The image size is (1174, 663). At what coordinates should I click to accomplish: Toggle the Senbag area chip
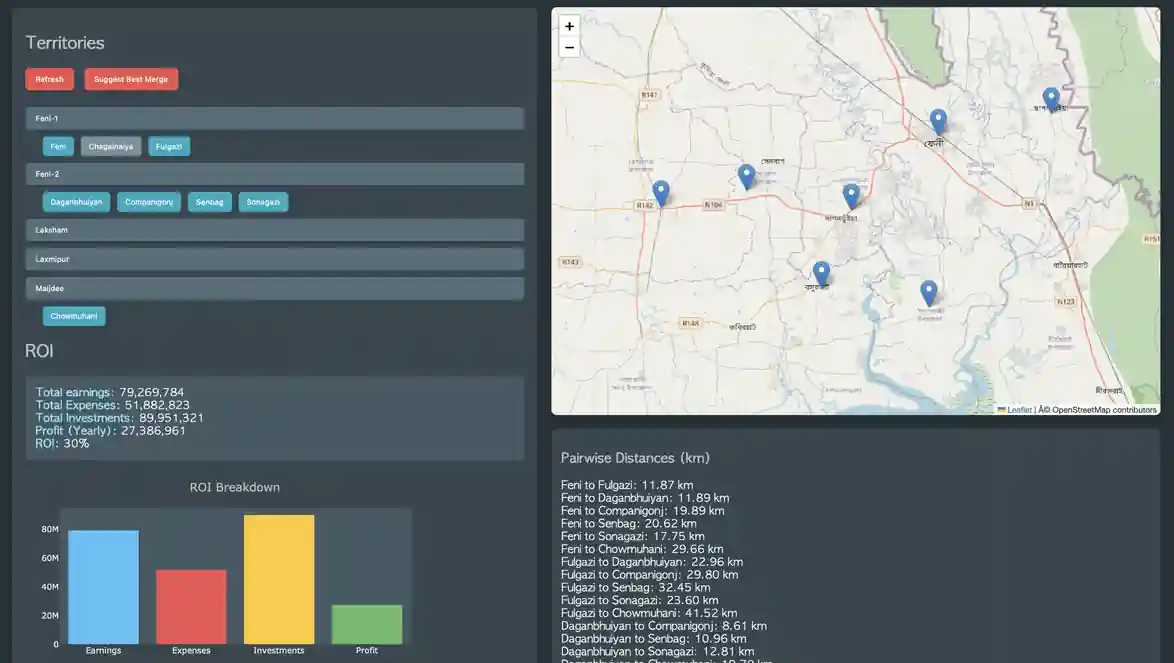210,203
